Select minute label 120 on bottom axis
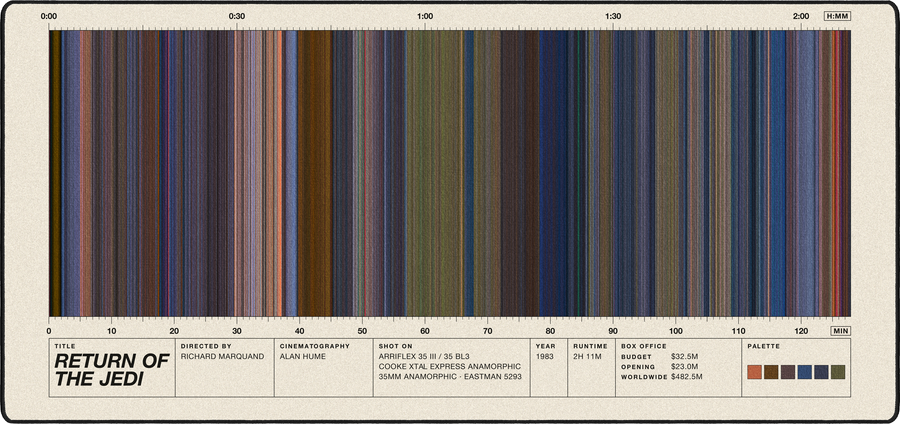The image size is (900, 424). pos(801,331)
